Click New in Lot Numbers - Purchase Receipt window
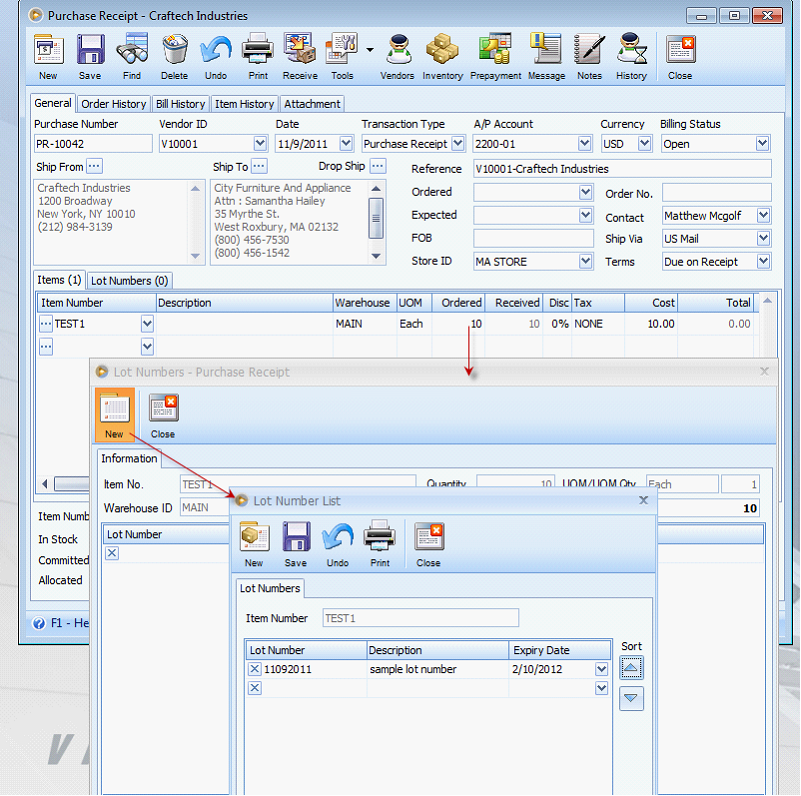801x796 pixels. click(114, 414)
